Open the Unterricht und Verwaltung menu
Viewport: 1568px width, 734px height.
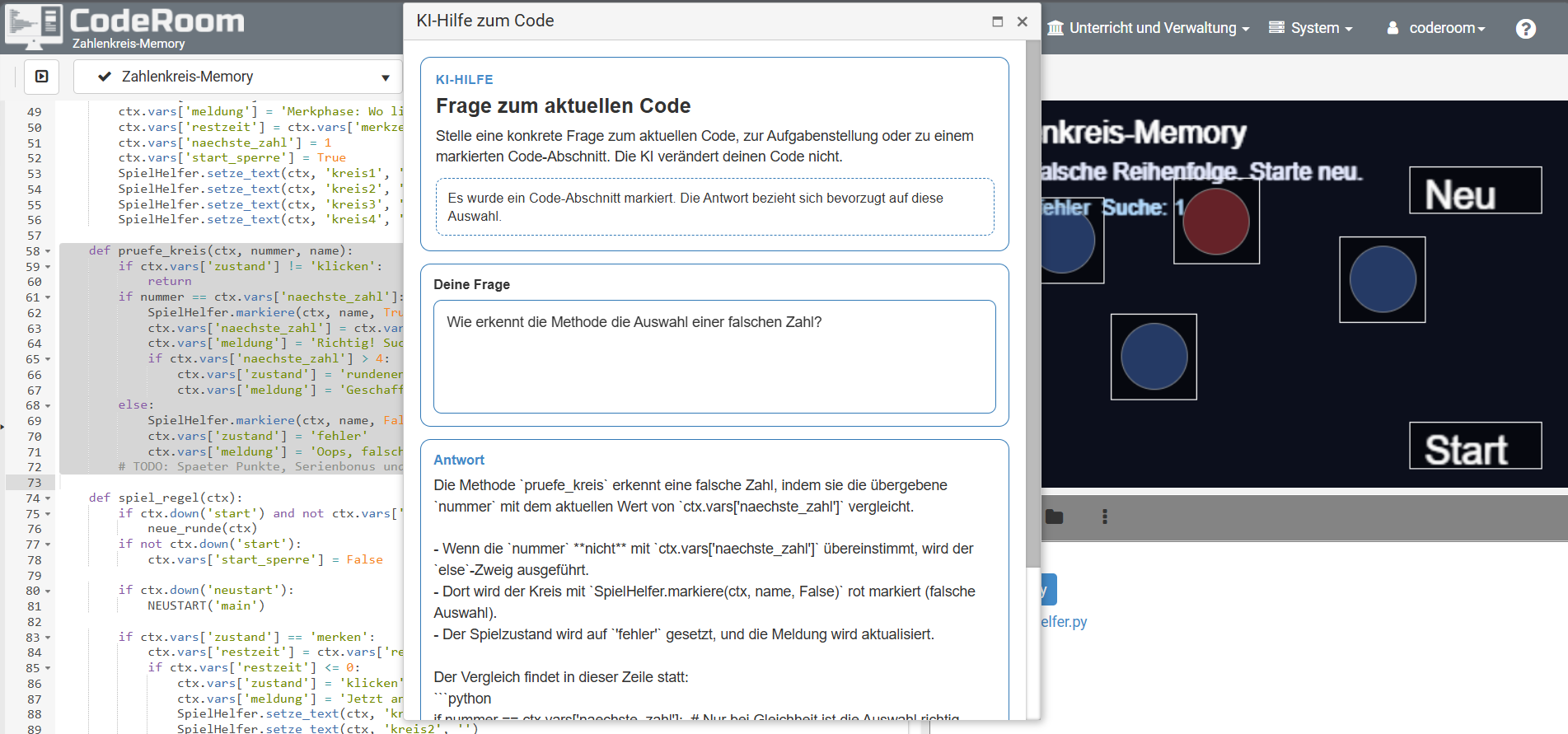1149,28
